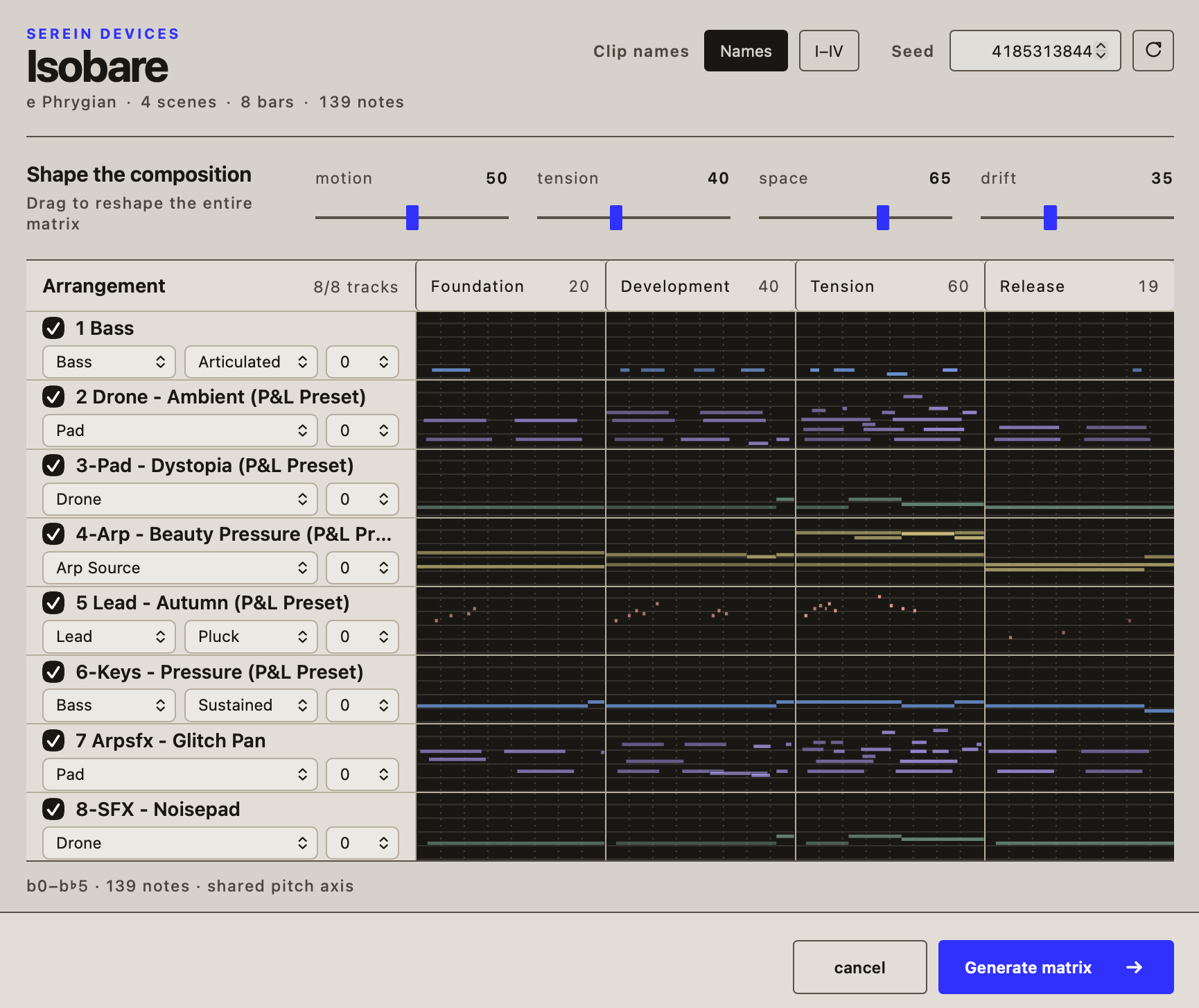Select the 6-Keys Release clip preview

(1080, 689)
